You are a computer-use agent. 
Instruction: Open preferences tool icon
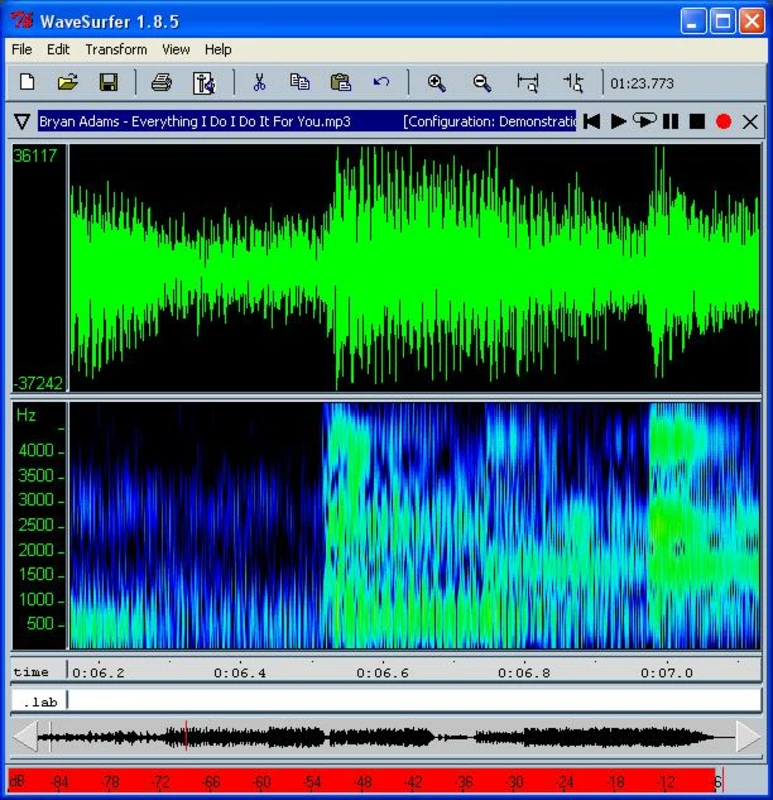click(204, 83)
